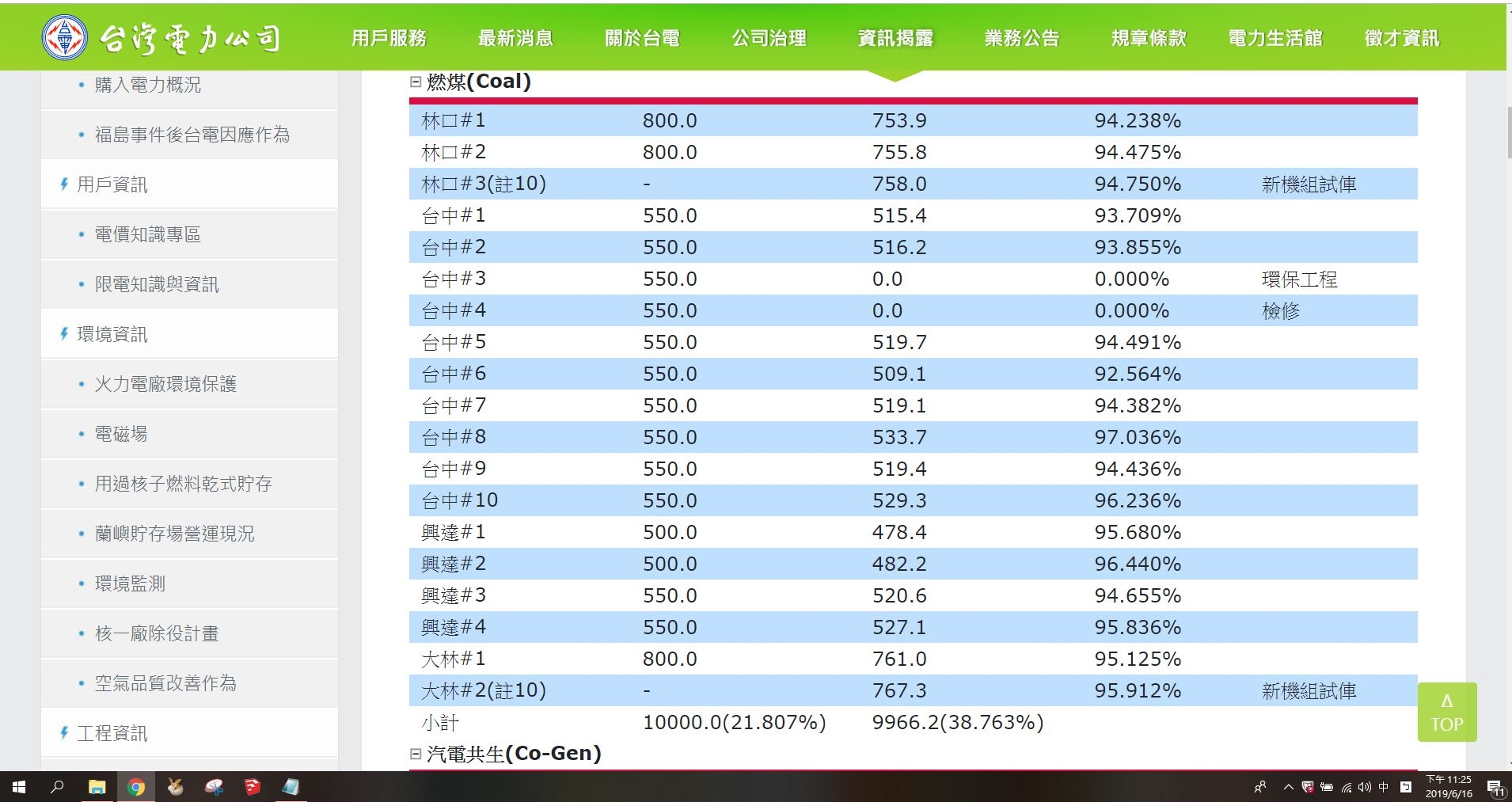
Task: Click the 761.0 output of 大林#1
Action: click(x=899, y=659)
